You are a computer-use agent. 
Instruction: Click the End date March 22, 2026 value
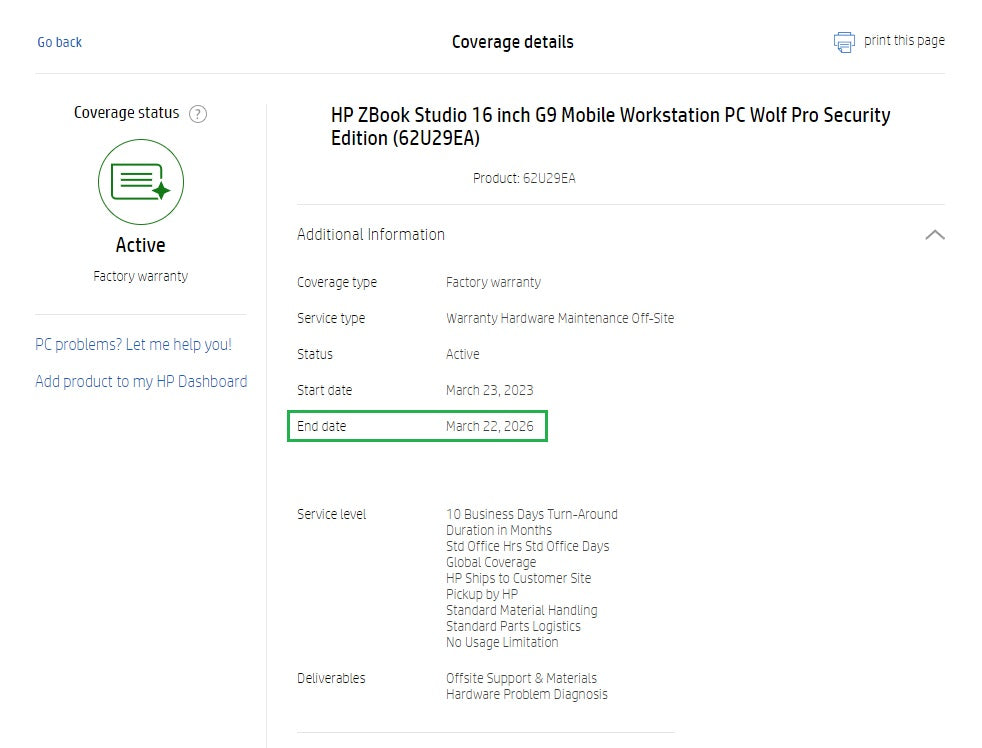tap(490, 426)
